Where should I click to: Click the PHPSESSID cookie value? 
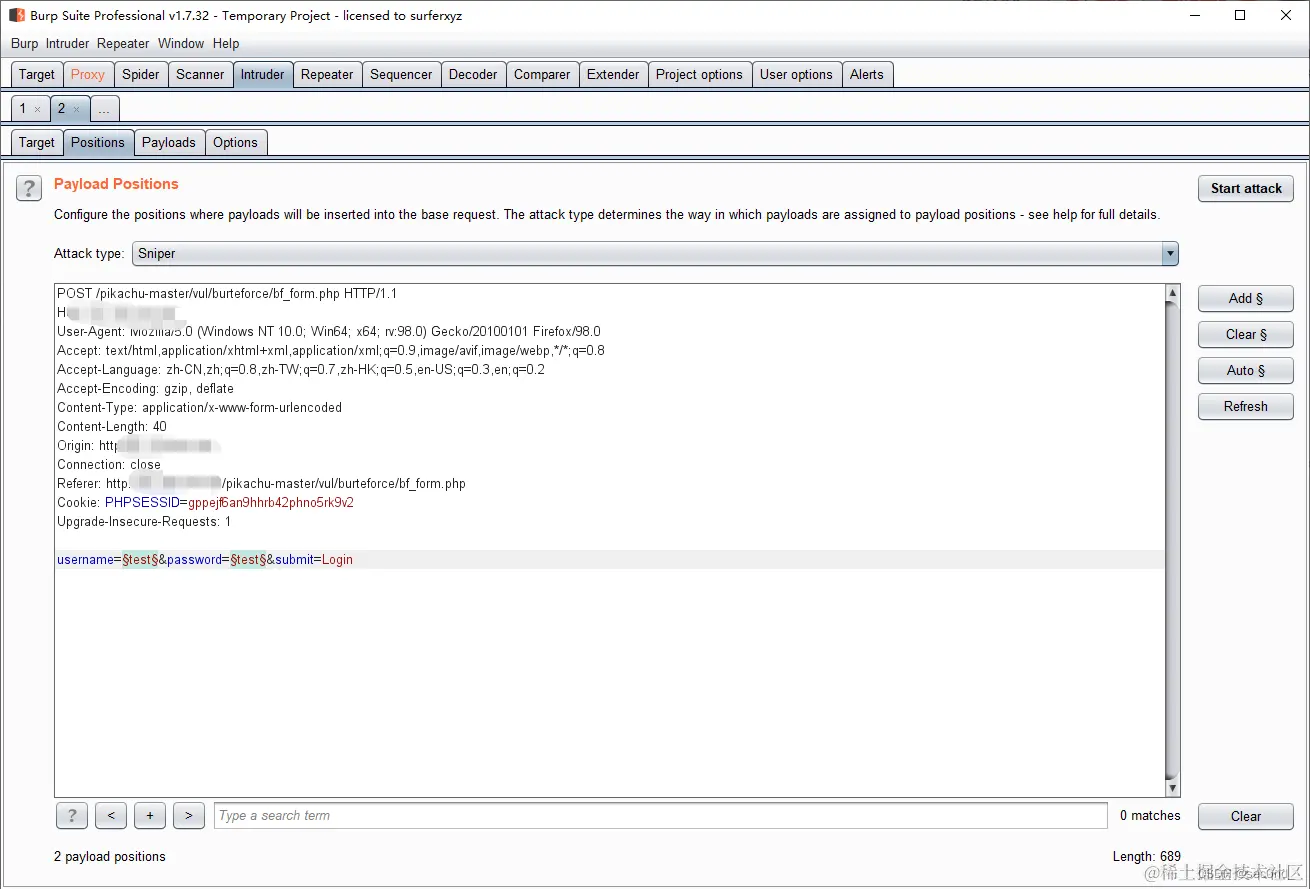[271, 503]
